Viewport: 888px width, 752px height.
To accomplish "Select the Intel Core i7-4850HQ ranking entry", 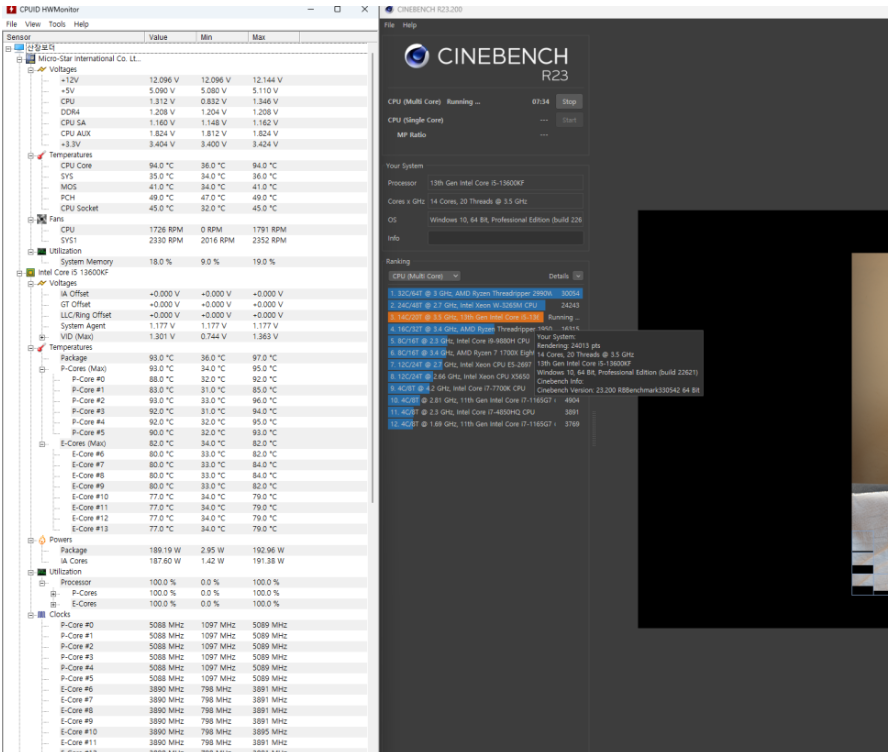I will [485, 412].
